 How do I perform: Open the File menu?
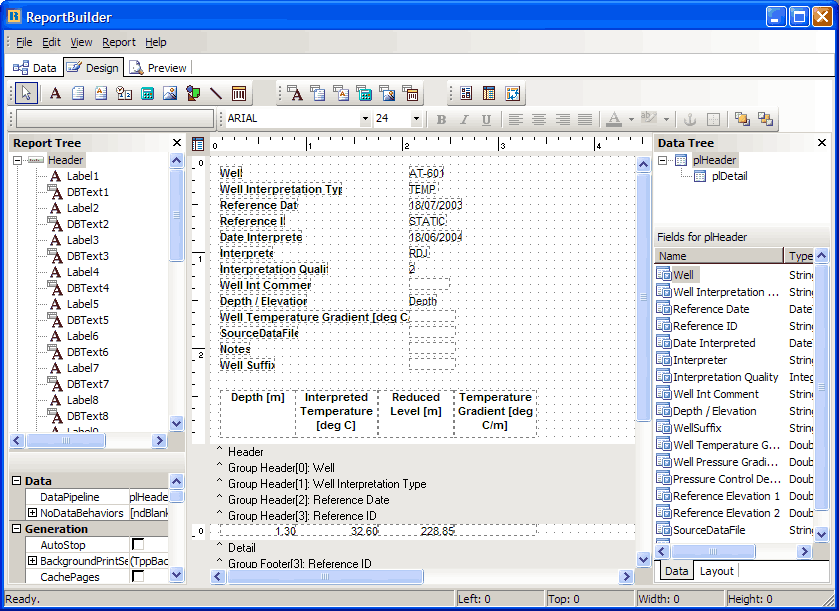coord(24,42)
